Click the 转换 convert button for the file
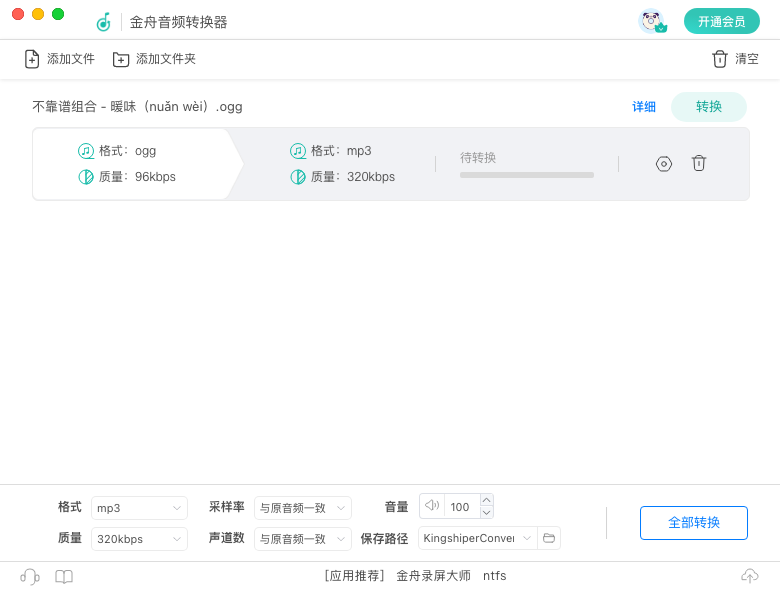 (x=709, y=106)
